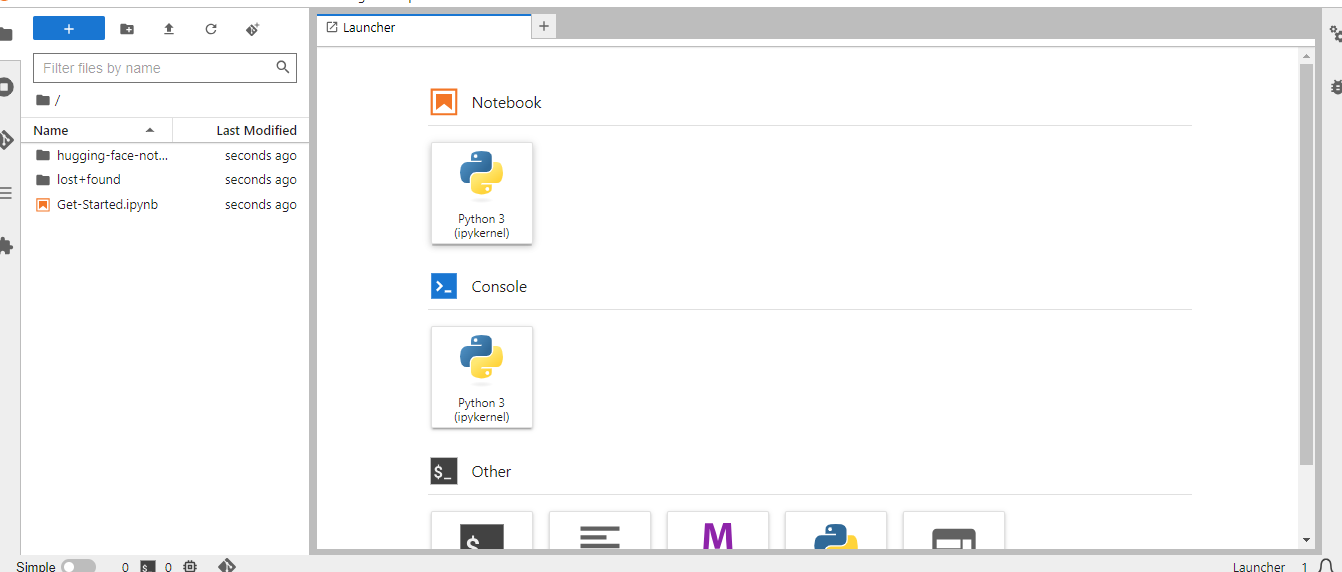Click the launcher vertical scrollbar
The image size is (1342, 572).
coord(1306,264)
